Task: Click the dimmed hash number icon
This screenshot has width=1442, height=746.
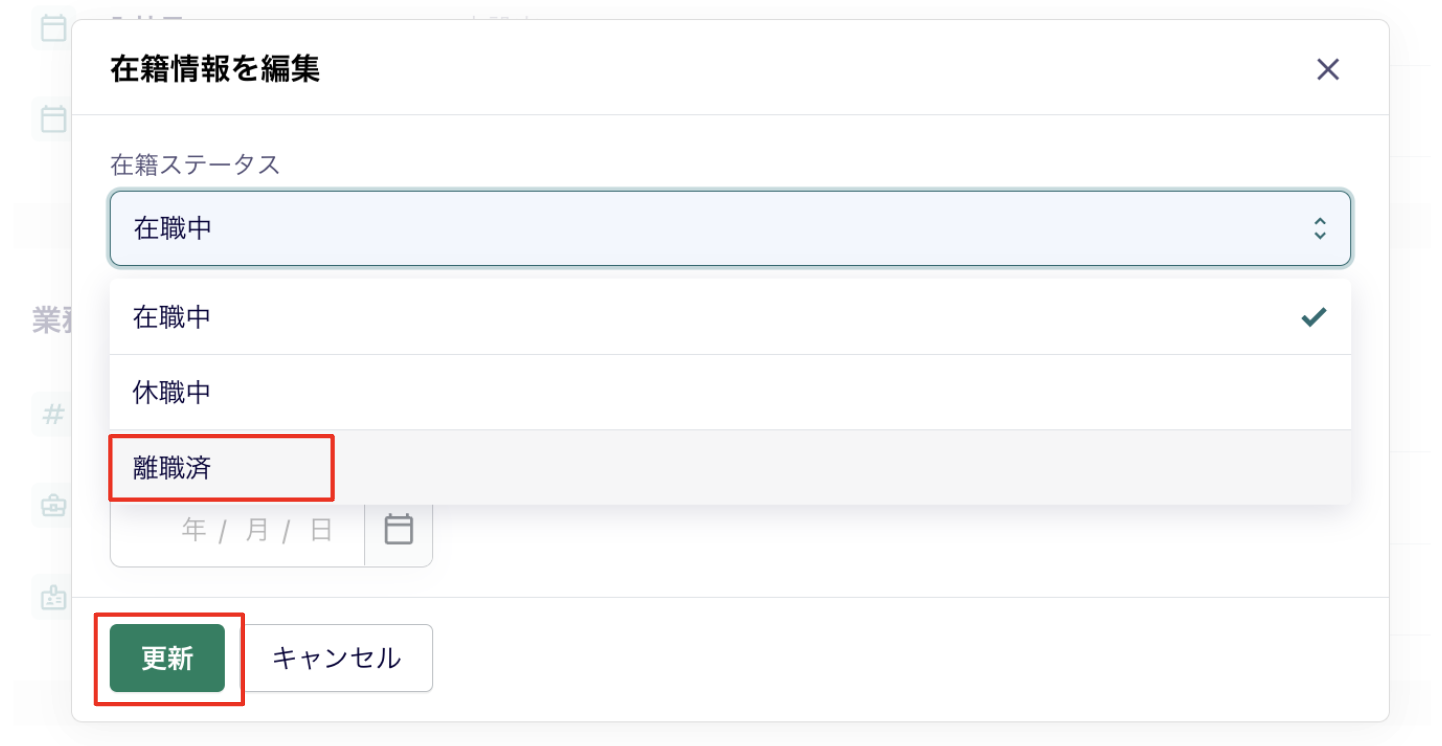Action: click(x=52, y=413)
